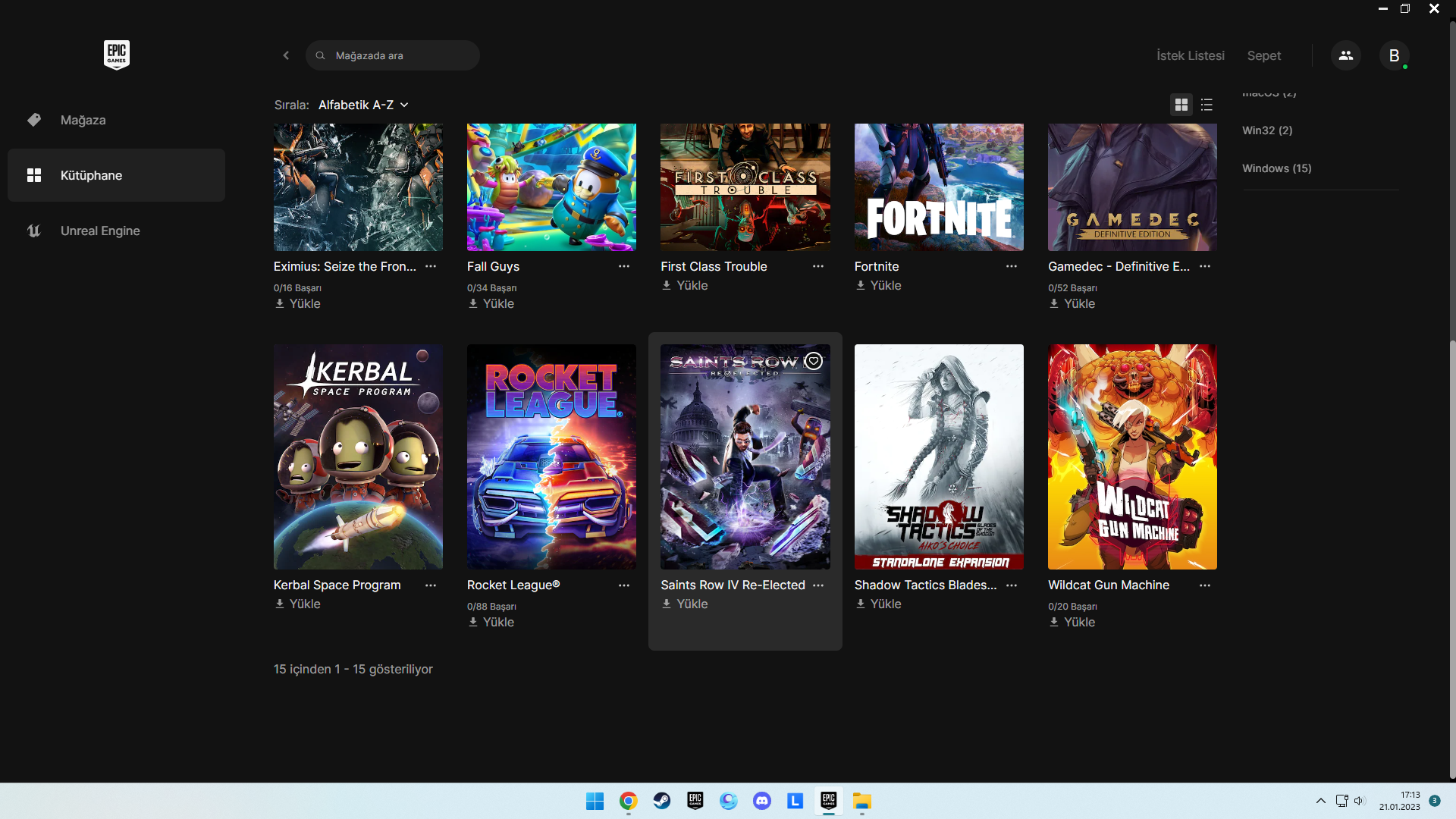The width and height of the screenshot is (1456, 819).
Task: Select Kütüphane in the sidebar
Action: coord(91,175)
